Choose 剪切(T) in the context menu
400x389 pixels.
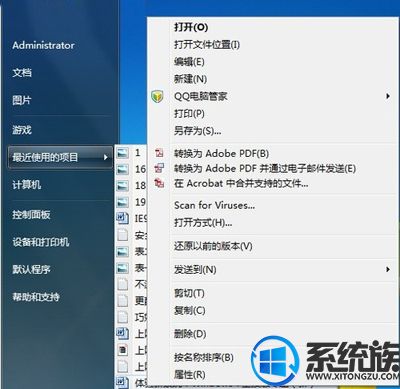(x=189, y=293)
